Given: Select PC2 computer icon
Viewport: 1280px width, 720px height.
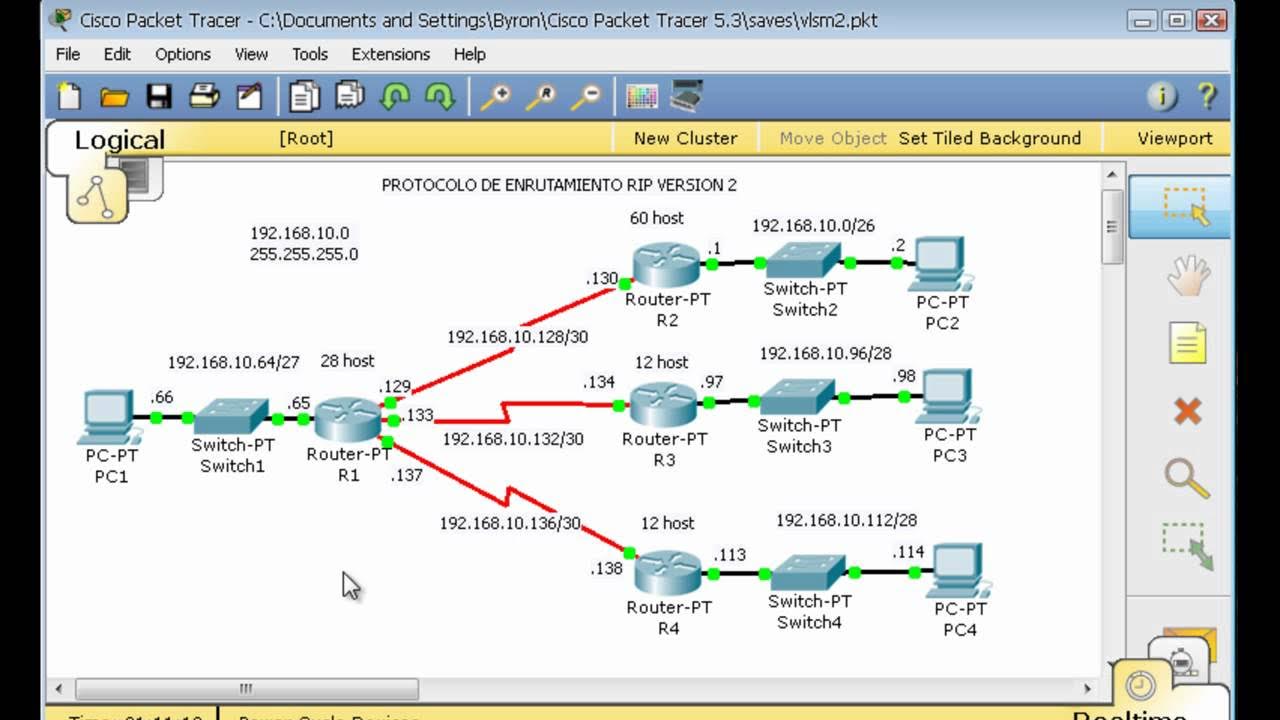Looking at the screenshot, I should point(940,264).
